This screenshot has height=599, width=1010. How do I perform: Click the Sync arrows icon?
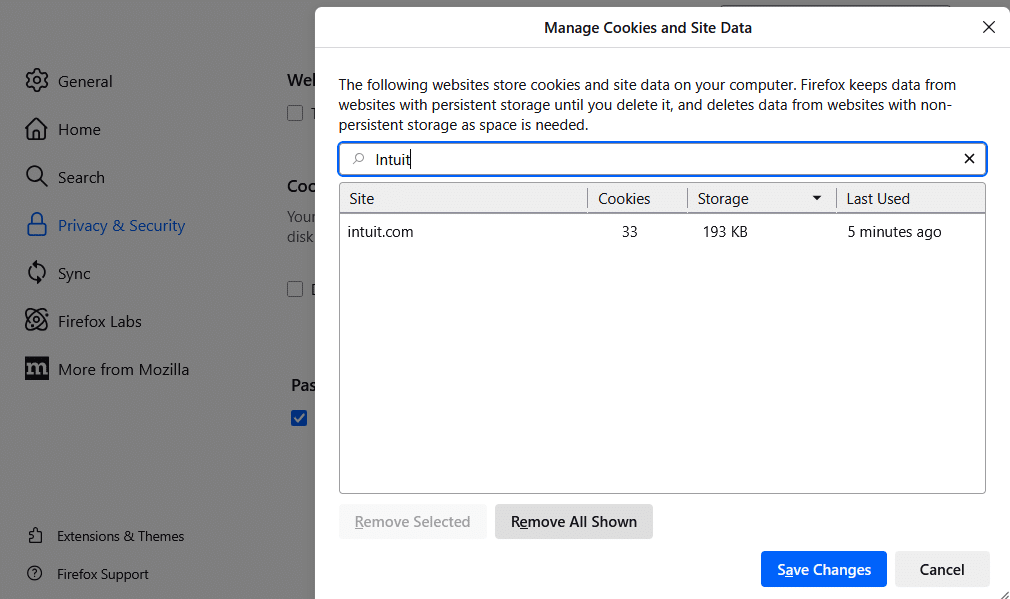(x=37, y=273)
